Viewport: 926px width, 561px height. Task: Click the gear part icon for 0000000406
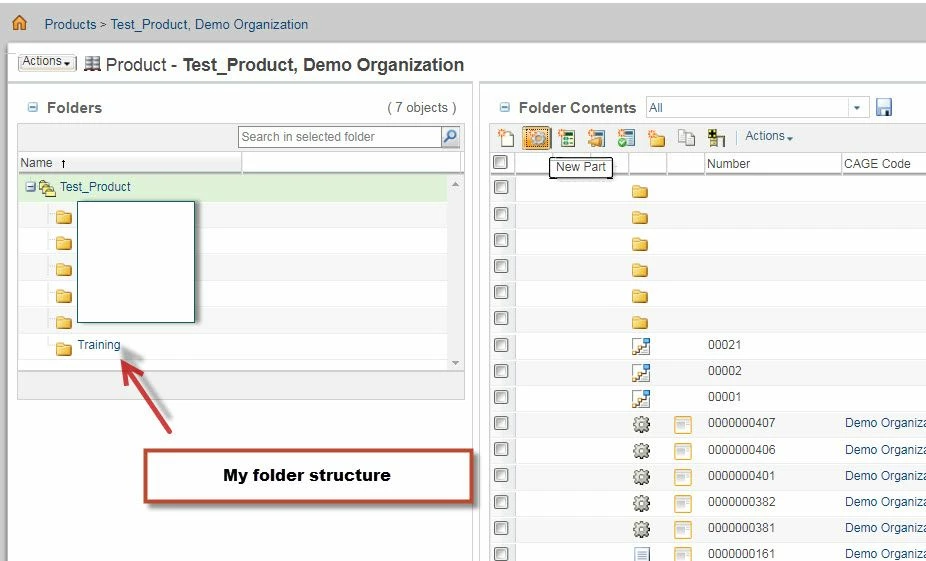[641, 451]
